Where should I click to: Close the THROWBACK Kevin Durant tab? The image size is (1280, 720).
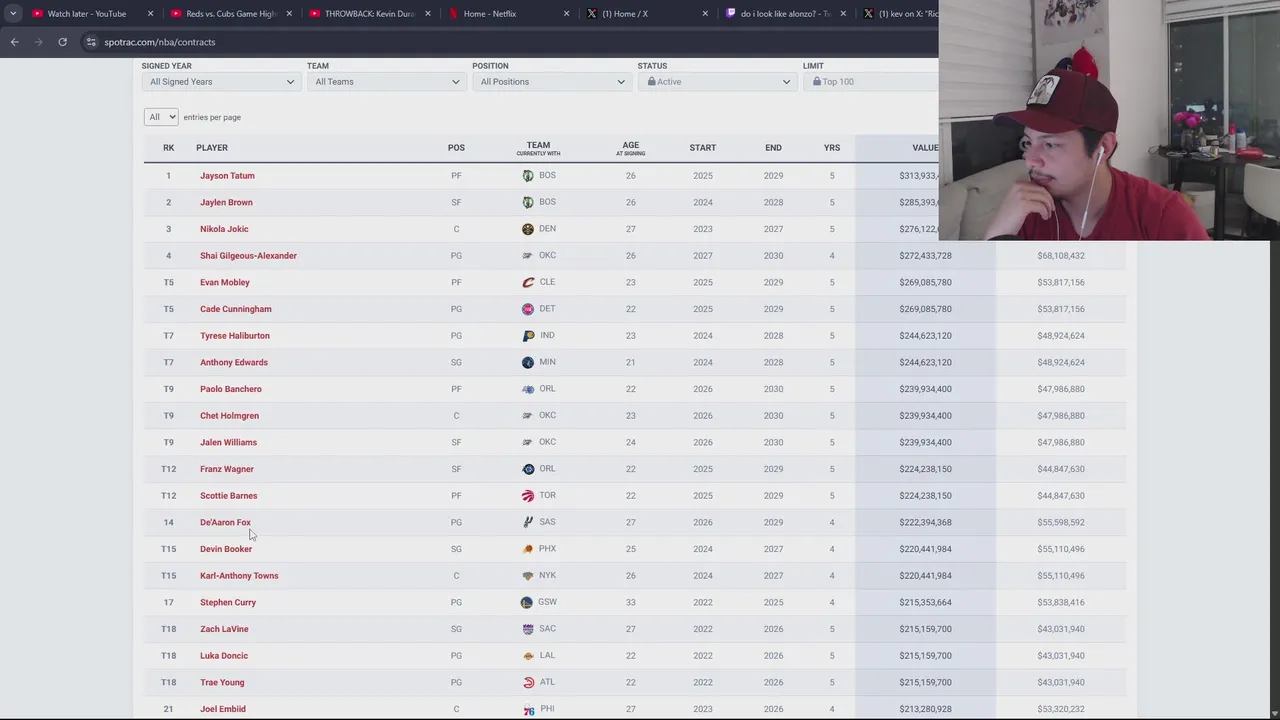click(428, 14)
